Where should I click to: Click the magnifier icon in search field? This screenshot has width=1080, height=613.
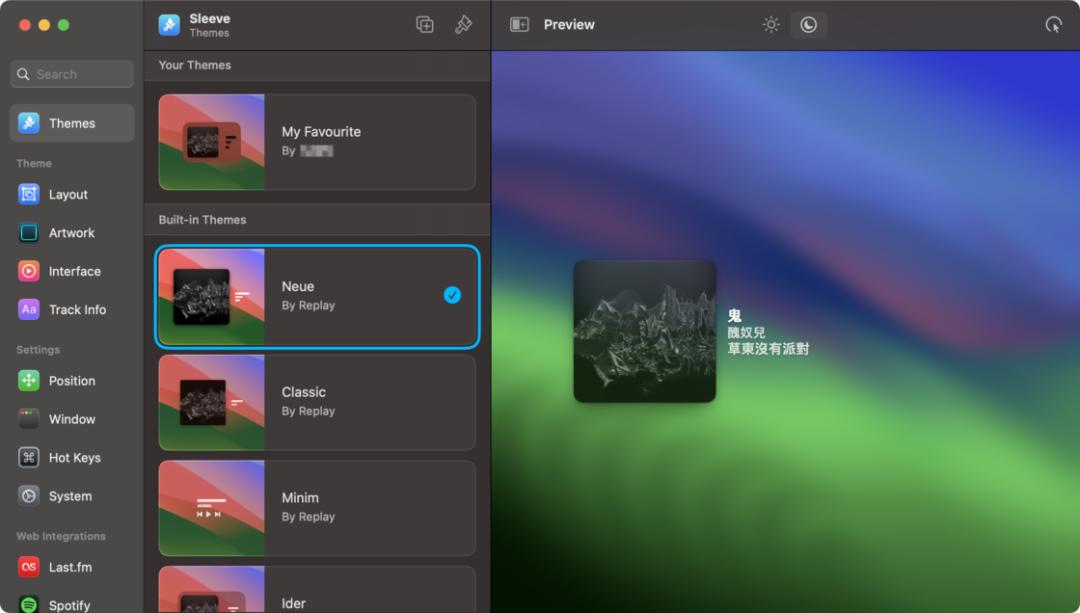(23, 74)
